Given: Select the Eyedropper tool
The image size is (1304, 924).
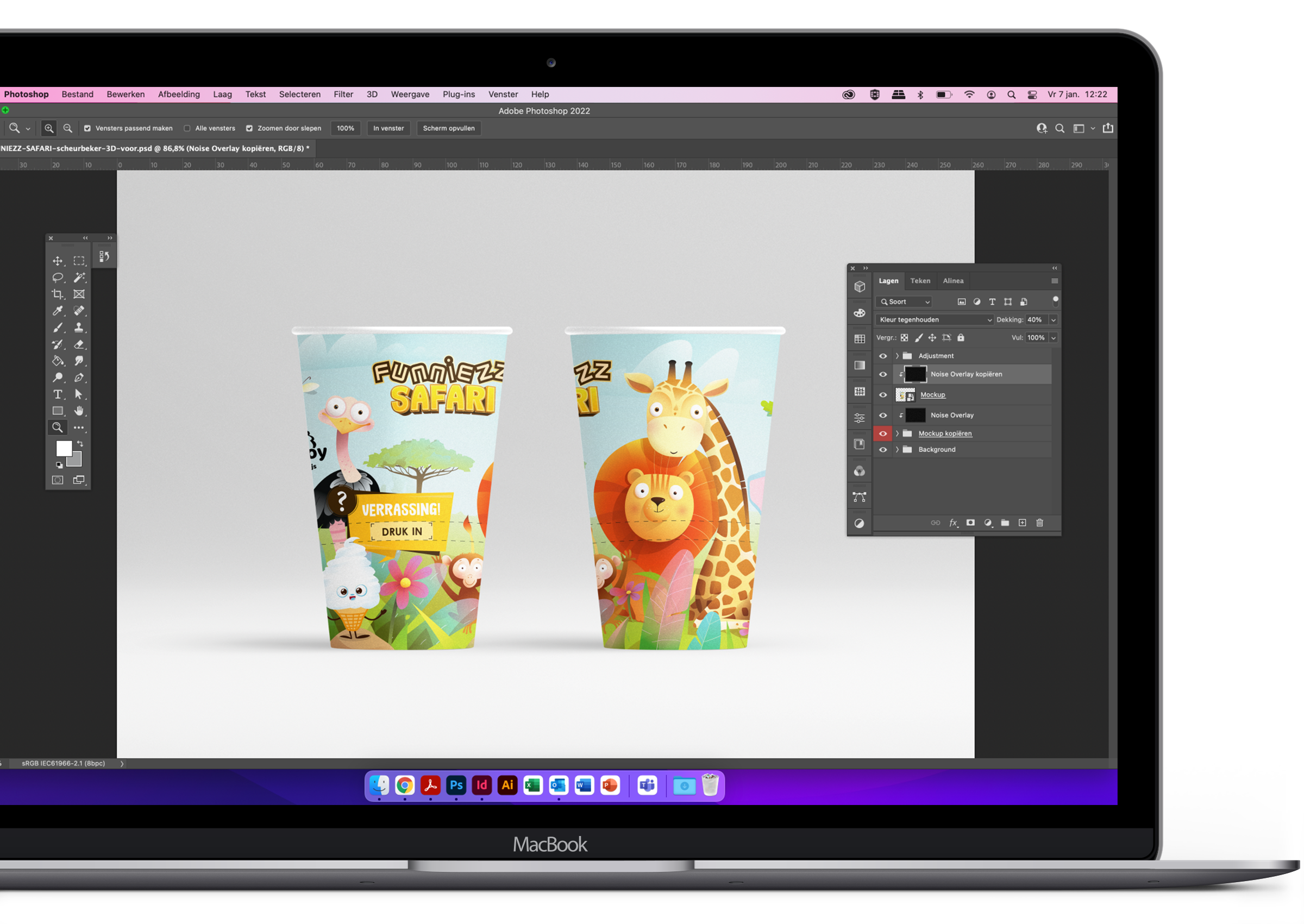Looking at the screenshot, I should [x=58, y=311].
